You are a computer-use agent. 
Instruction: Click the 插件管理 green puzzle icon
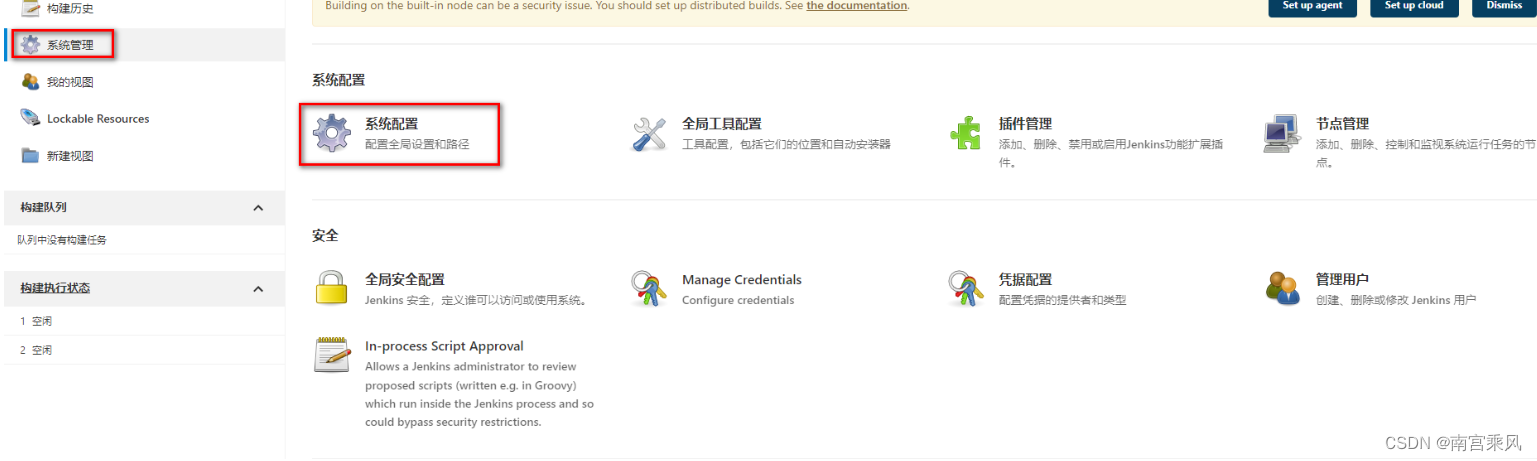tap(965, 134)
